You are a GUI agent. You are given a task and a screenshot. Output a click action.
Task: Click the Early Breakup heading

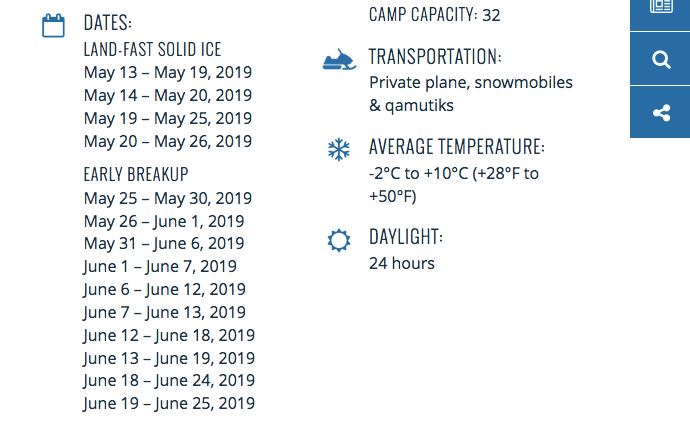(x=136, y=174)
